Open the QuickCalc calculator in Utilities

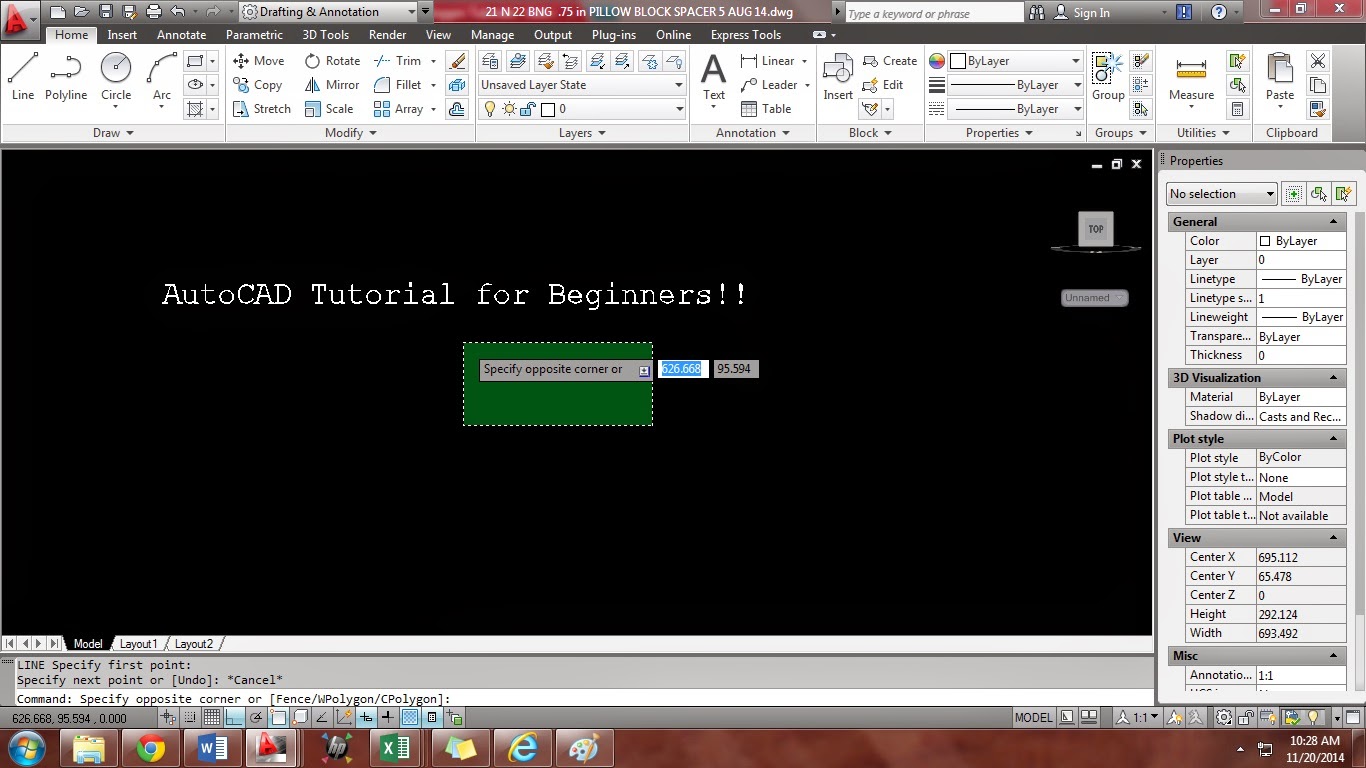point(1238,109)
